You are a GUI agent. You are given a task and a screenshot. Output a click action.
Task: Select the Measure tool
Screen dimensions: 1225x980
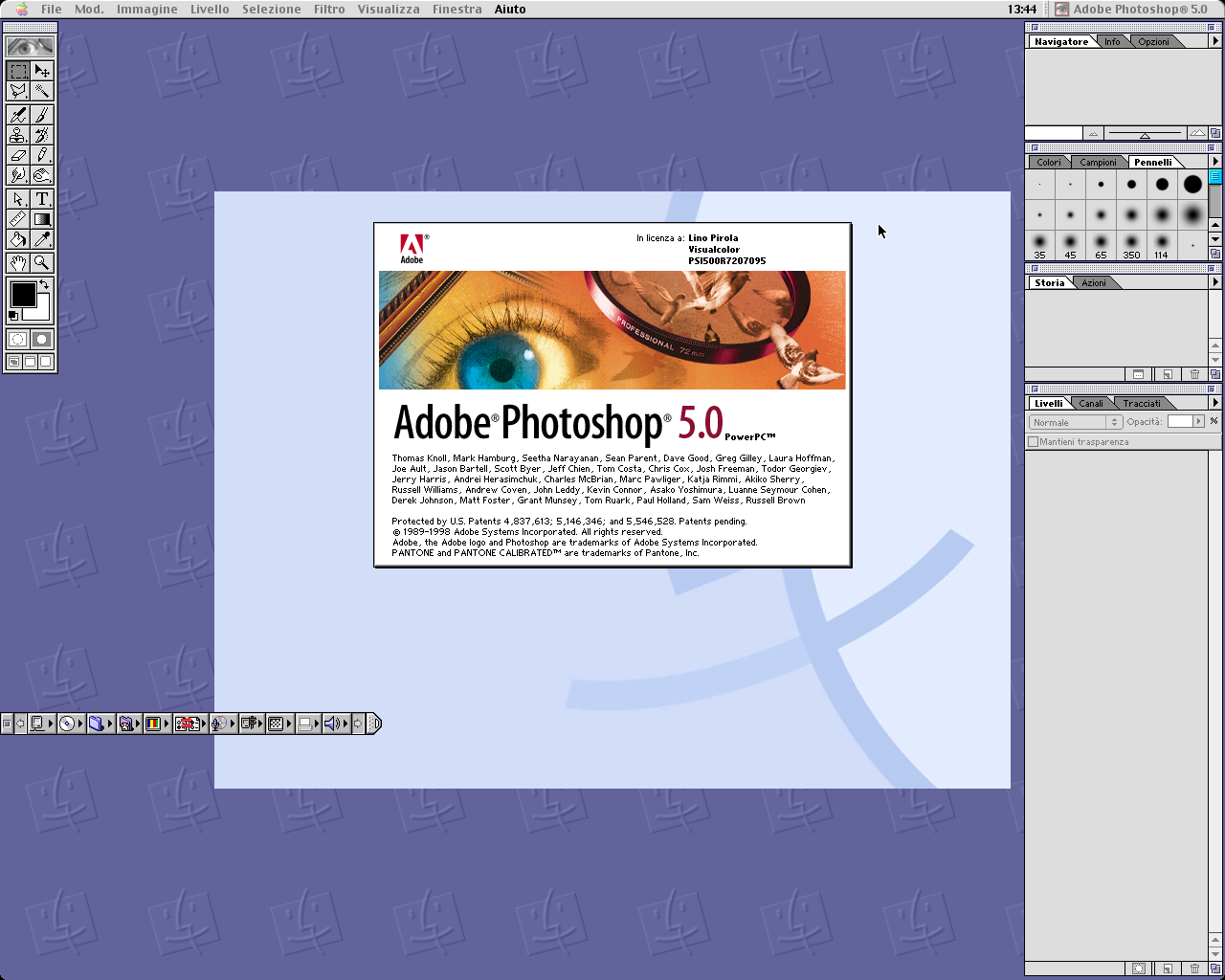tap(18, 219)
